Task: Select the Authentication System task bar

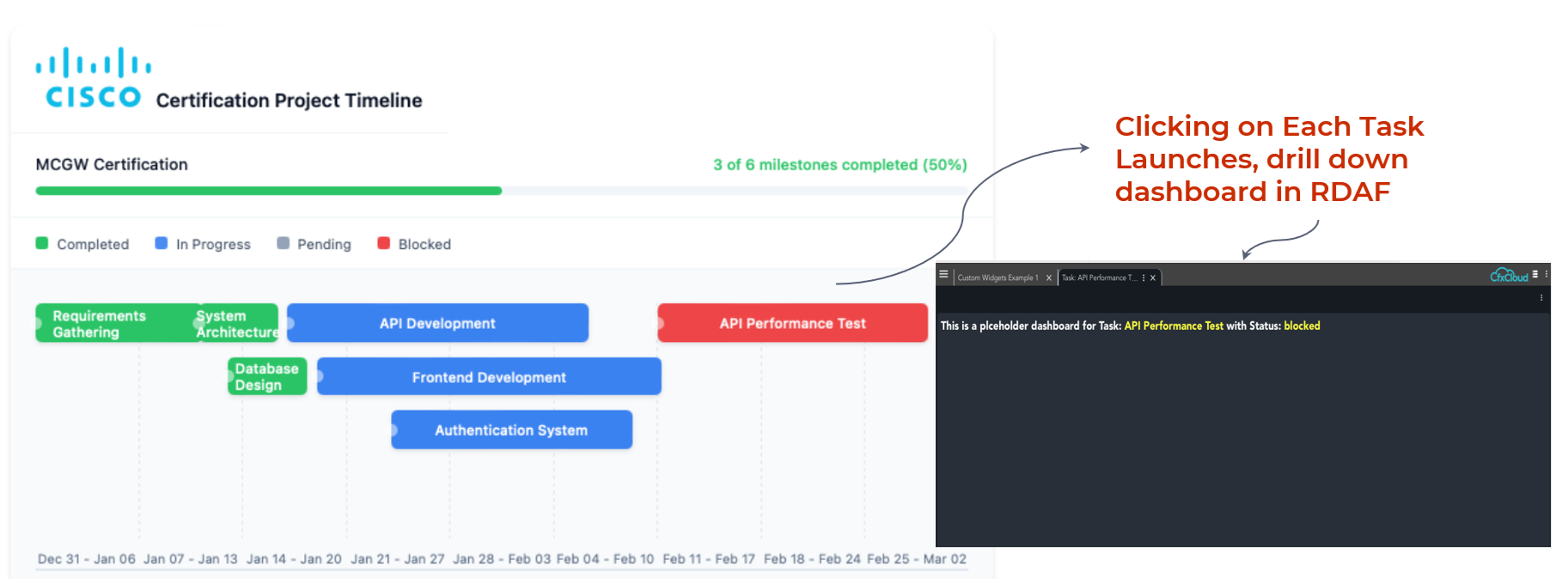Action: 511,430
